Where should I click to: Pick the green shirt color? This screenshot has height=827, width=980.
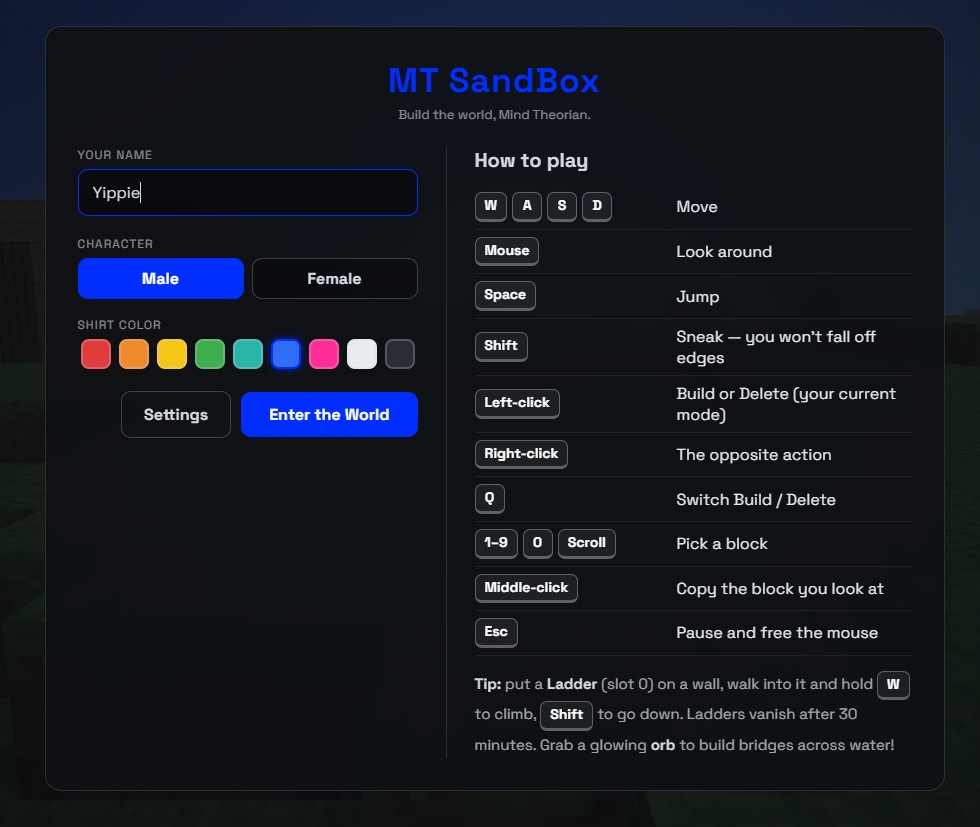tap(210, 354)
